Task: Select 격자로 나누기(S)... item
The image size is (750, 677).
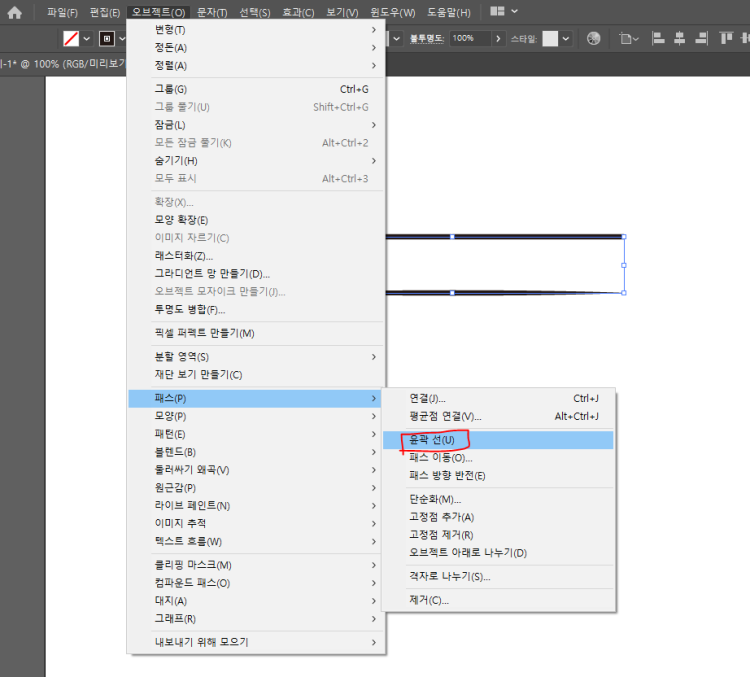Action: tap(498, 577)
